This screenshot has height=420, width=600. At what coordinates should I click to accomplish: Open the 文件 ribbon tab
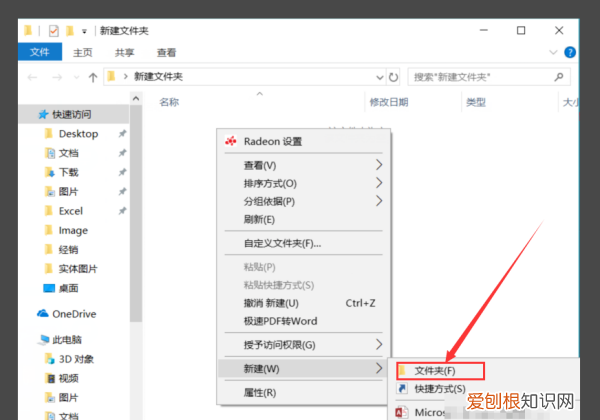(x=40, y=52)
